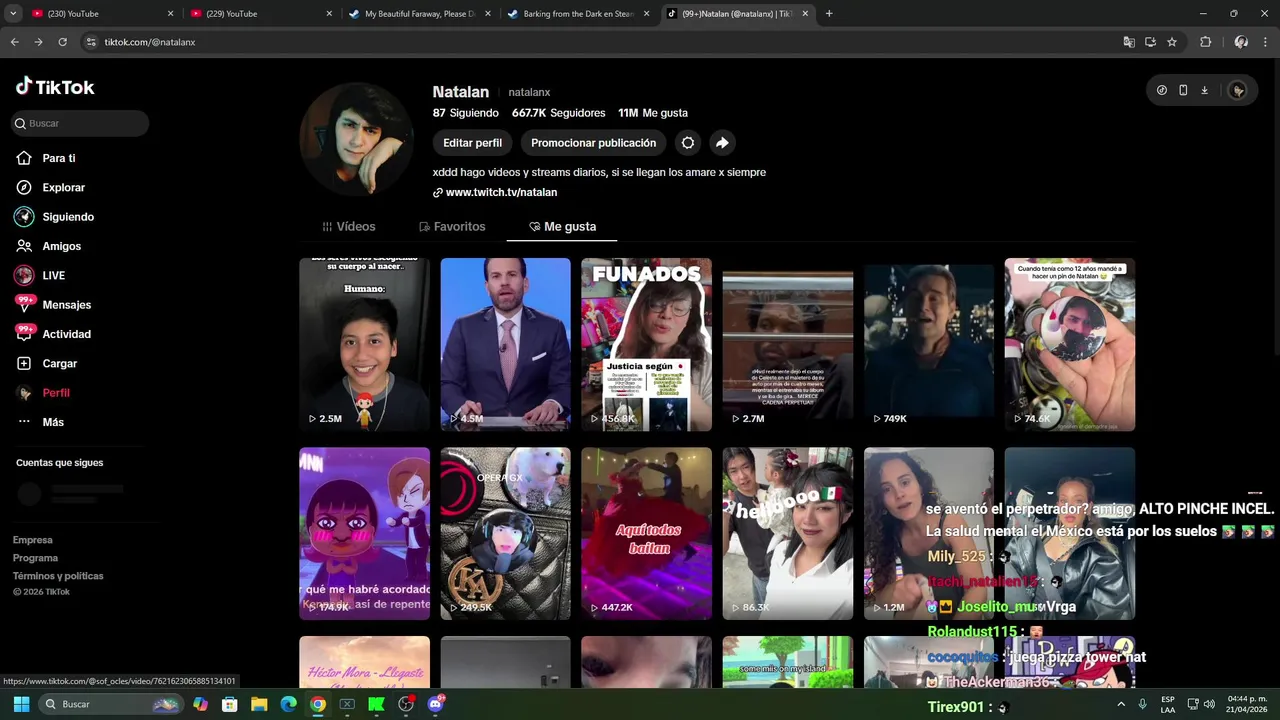This screenshot has height=720, width=1280.
Task: Open the Natalan pin video with 74.6K views
Action: point(1070,345)
